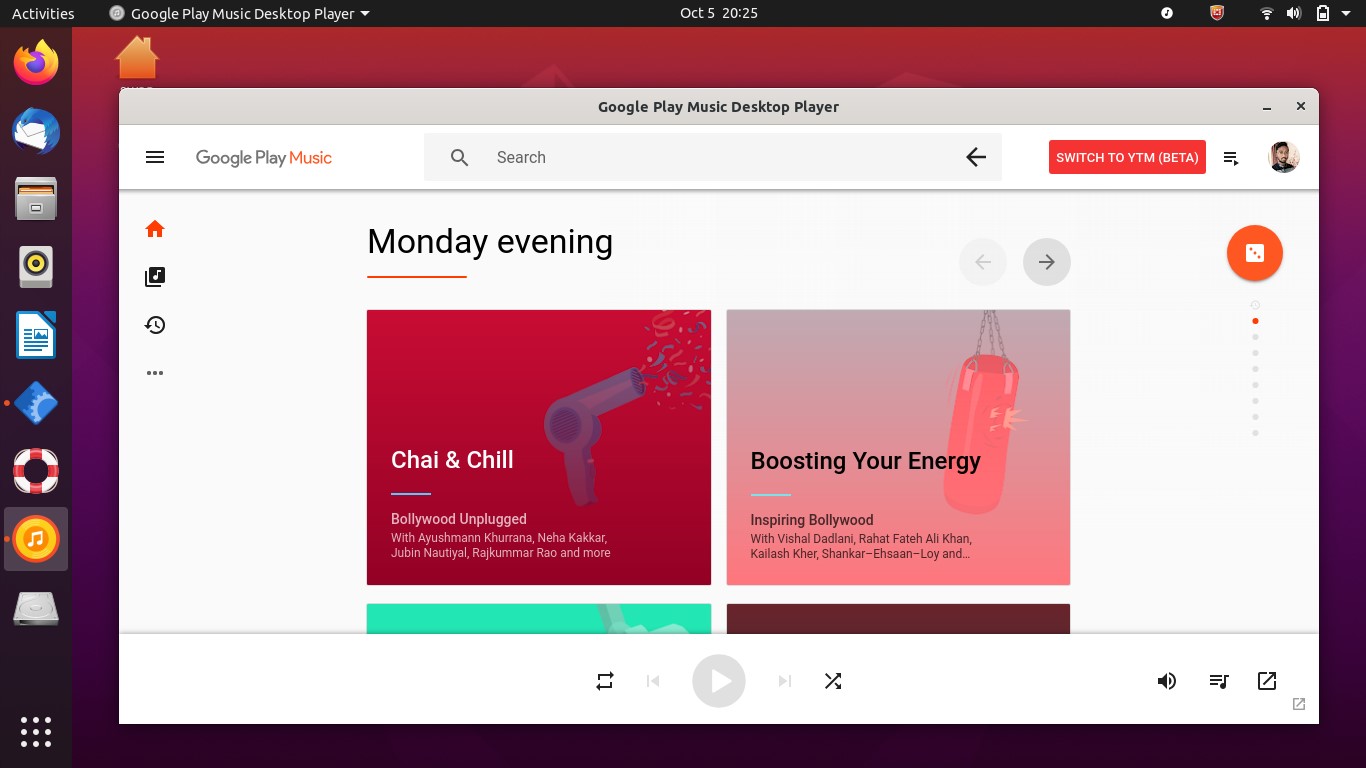Open the hamburger navigation menu

tap(155, 157)
